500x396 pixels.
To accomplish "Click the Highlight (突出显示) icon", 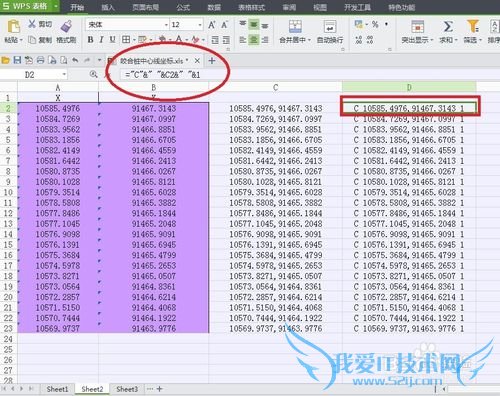I will [x=417, y=26].
